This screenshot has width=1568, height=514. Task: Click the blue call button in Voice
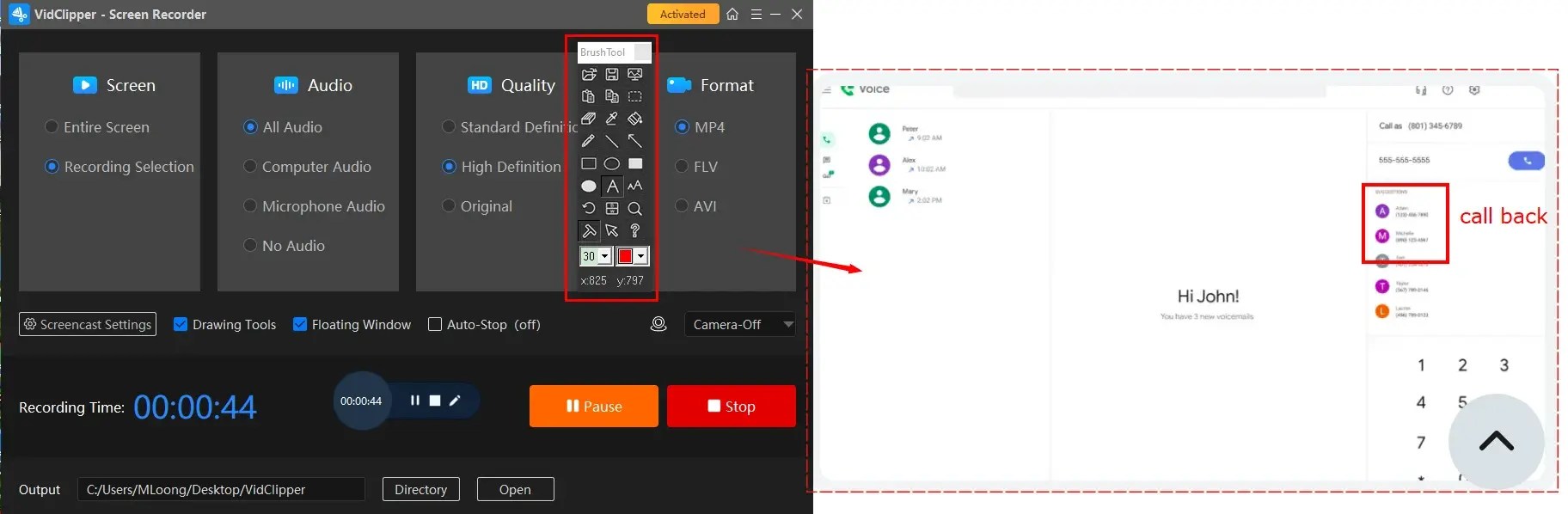[1527, 161]
